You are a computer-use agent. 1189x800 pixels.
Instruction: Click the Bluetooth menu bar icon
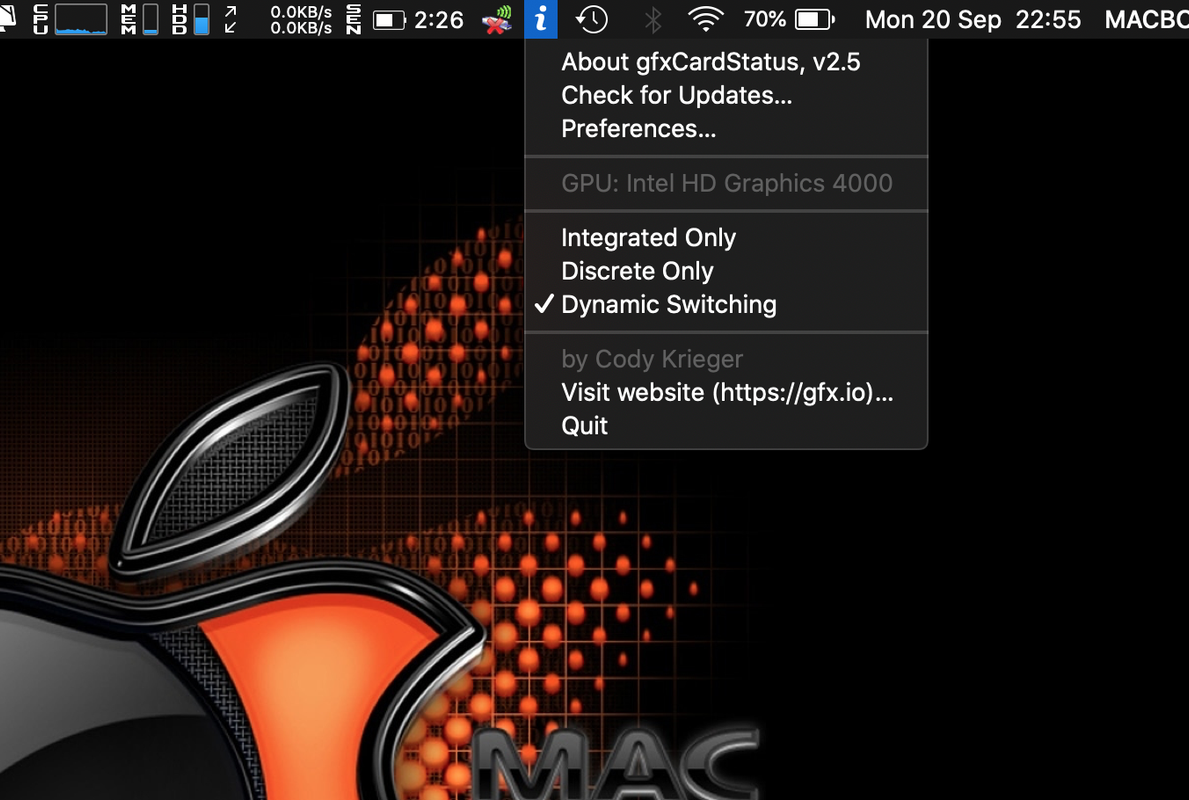tap(652, 20)
